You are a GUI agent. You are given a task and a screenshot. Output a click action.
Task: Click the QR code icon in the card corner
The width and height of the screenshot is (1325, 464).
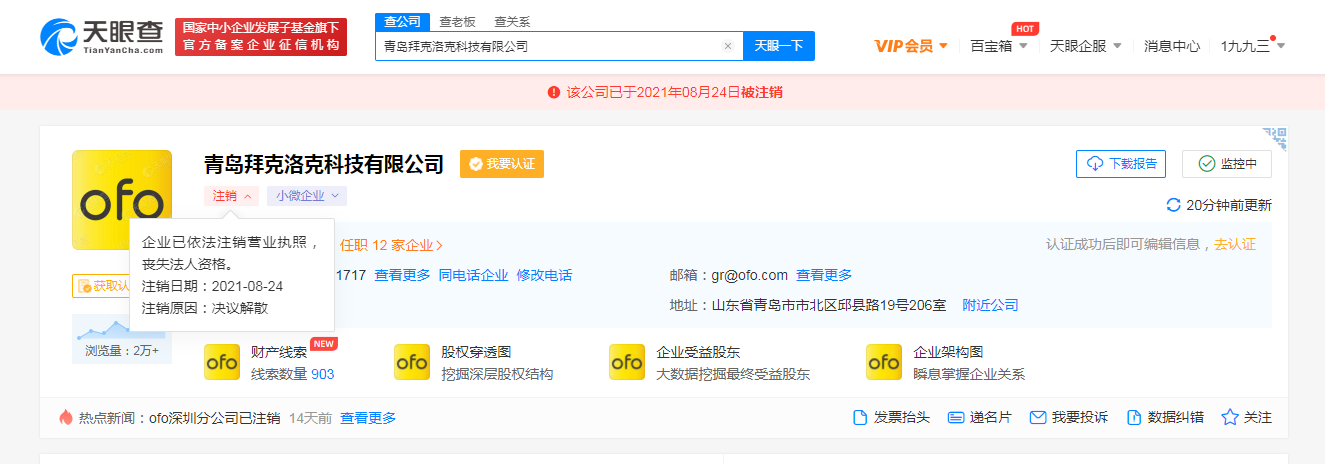pyautogui.click(x=1275, y=138)
